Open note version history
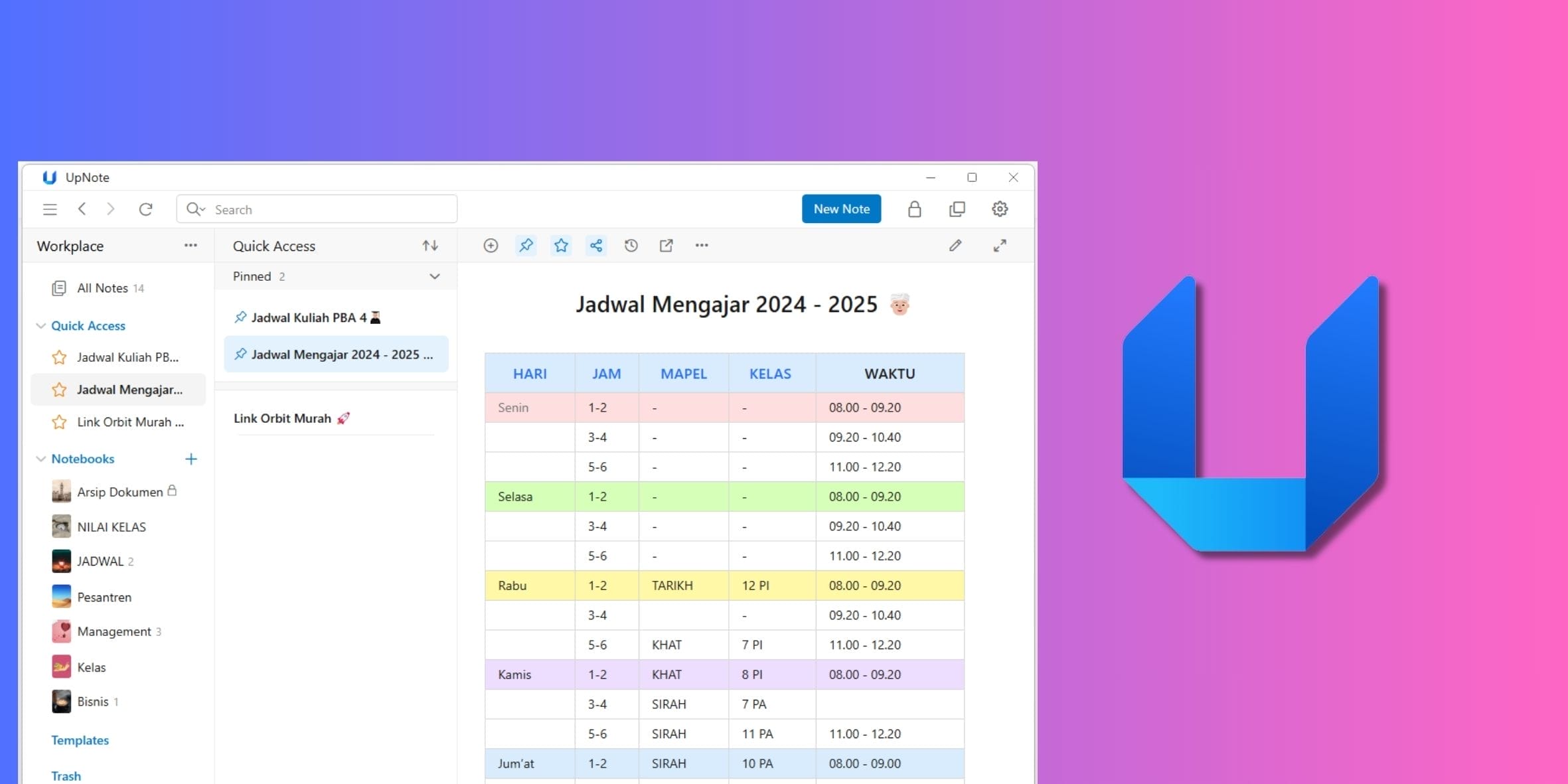The width and height of the screenshot is (1568, 784). tap(631, 246)
